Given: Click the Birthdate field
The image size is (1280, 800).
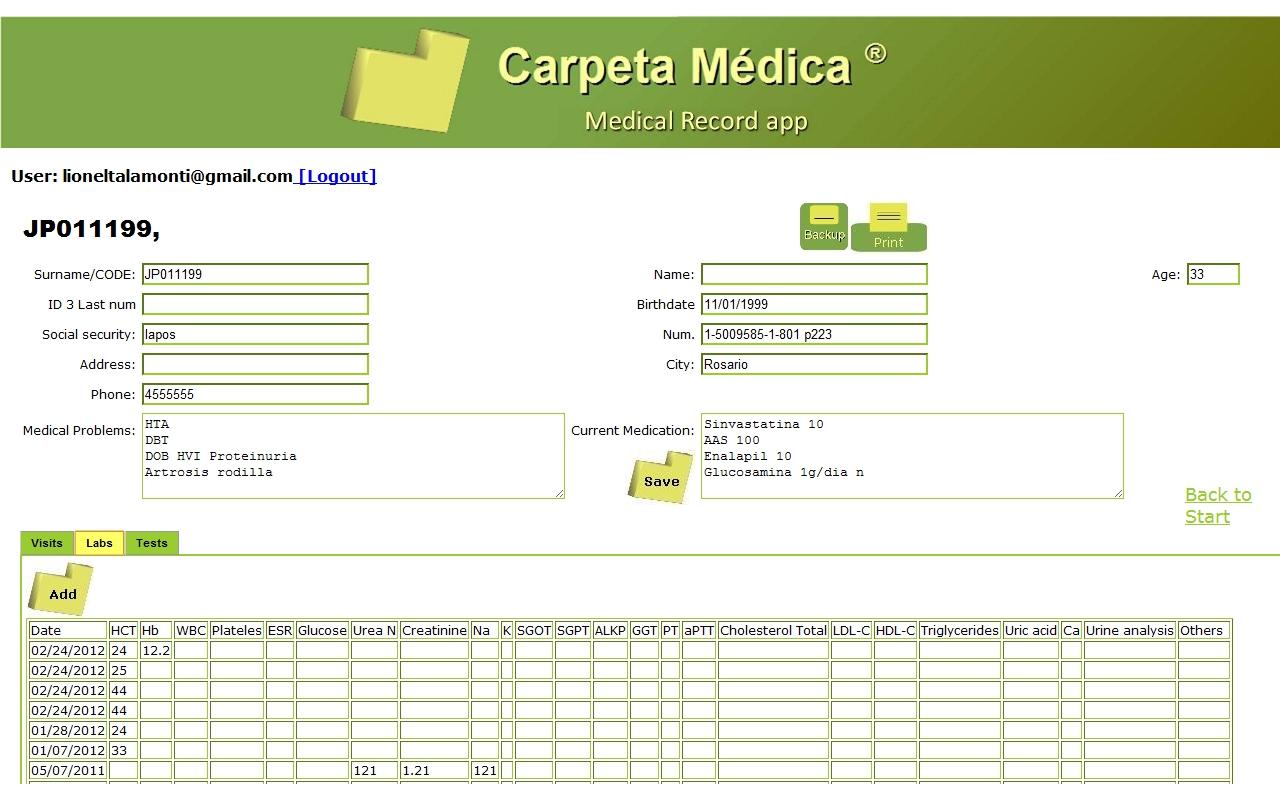Looking at the screenshot, I should (x=812, y=303).
